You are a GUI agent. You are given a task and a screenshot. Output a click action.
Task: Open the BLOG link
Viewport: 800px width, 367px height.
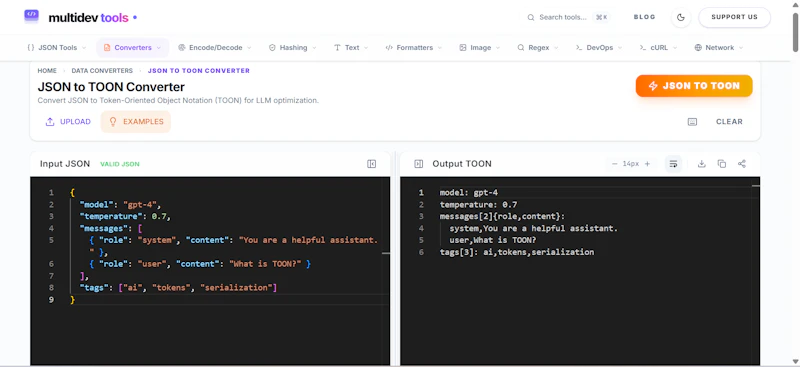644,17
